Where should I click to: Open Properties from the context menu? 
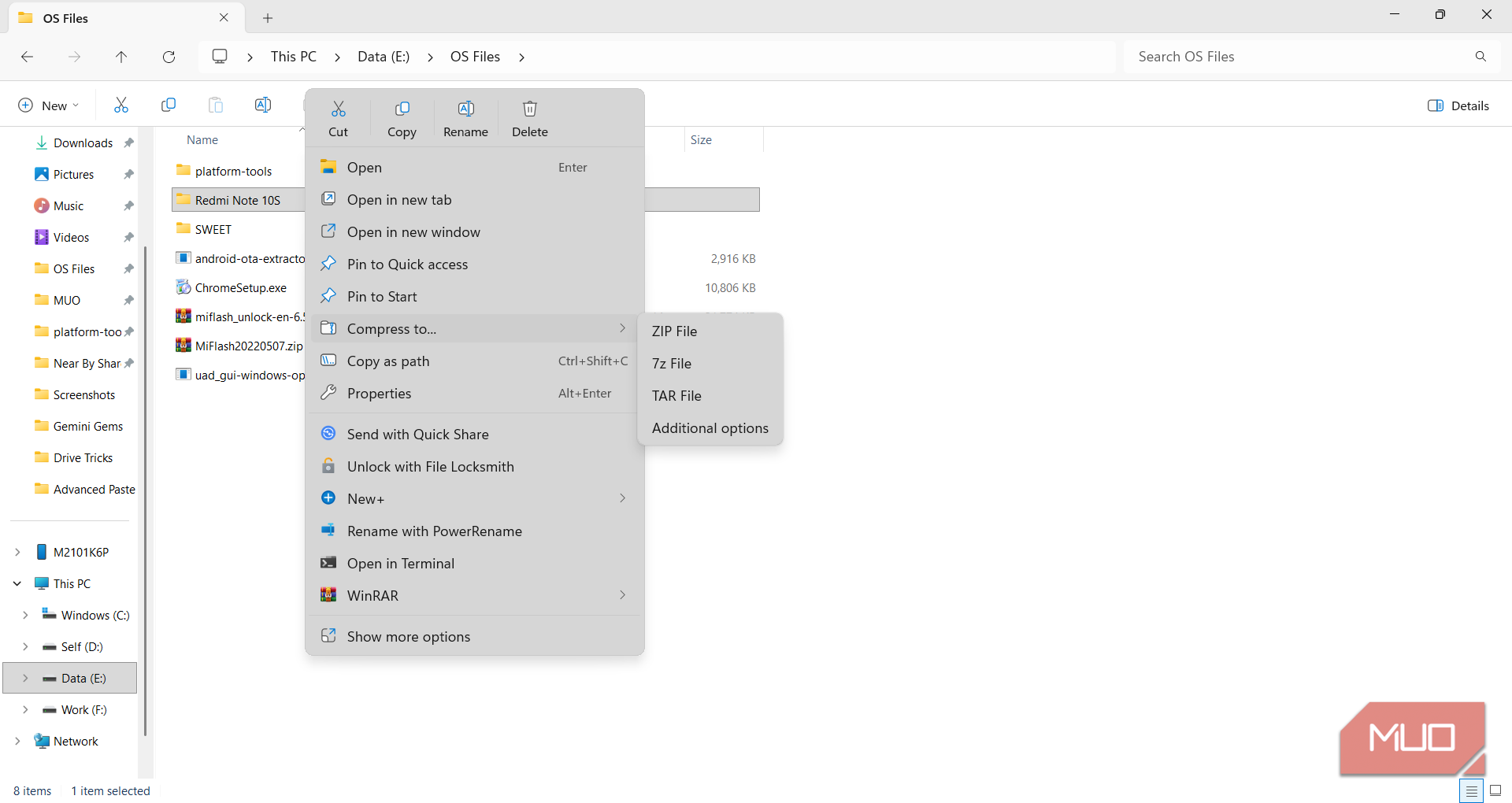tap(474, 394)
